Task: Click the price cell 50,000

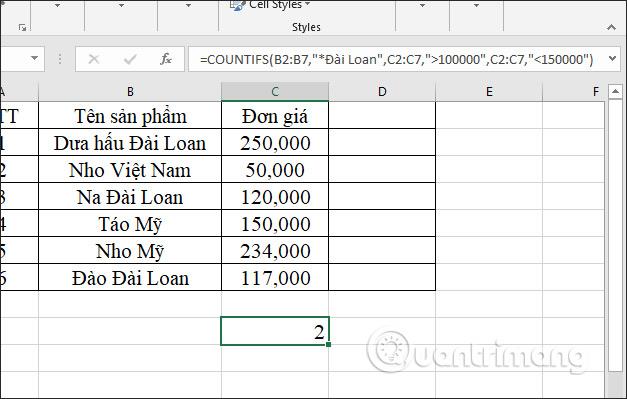Action: [275, 169]
